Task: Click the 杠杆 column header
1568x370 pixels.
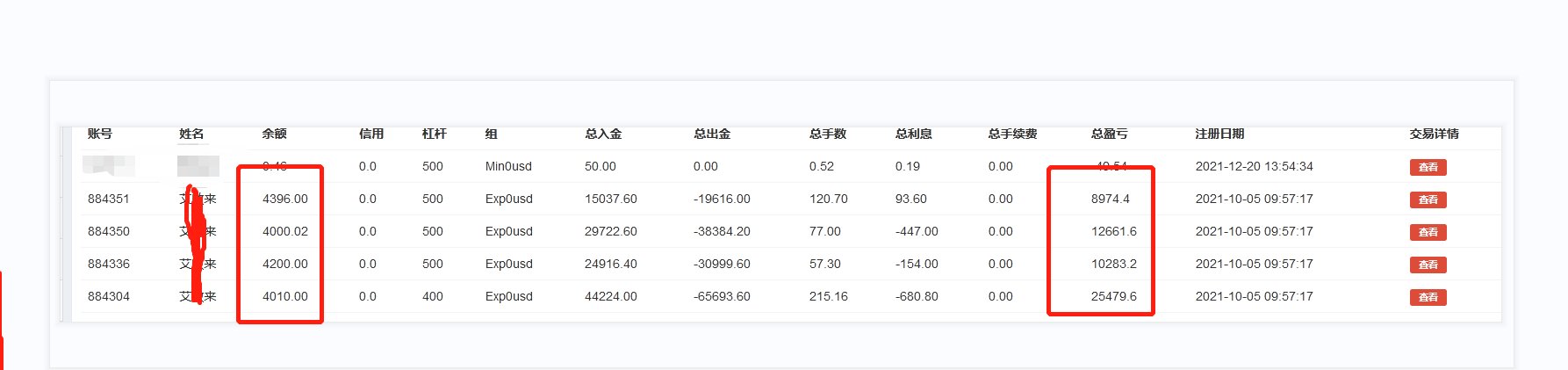Action: [434, 134]
